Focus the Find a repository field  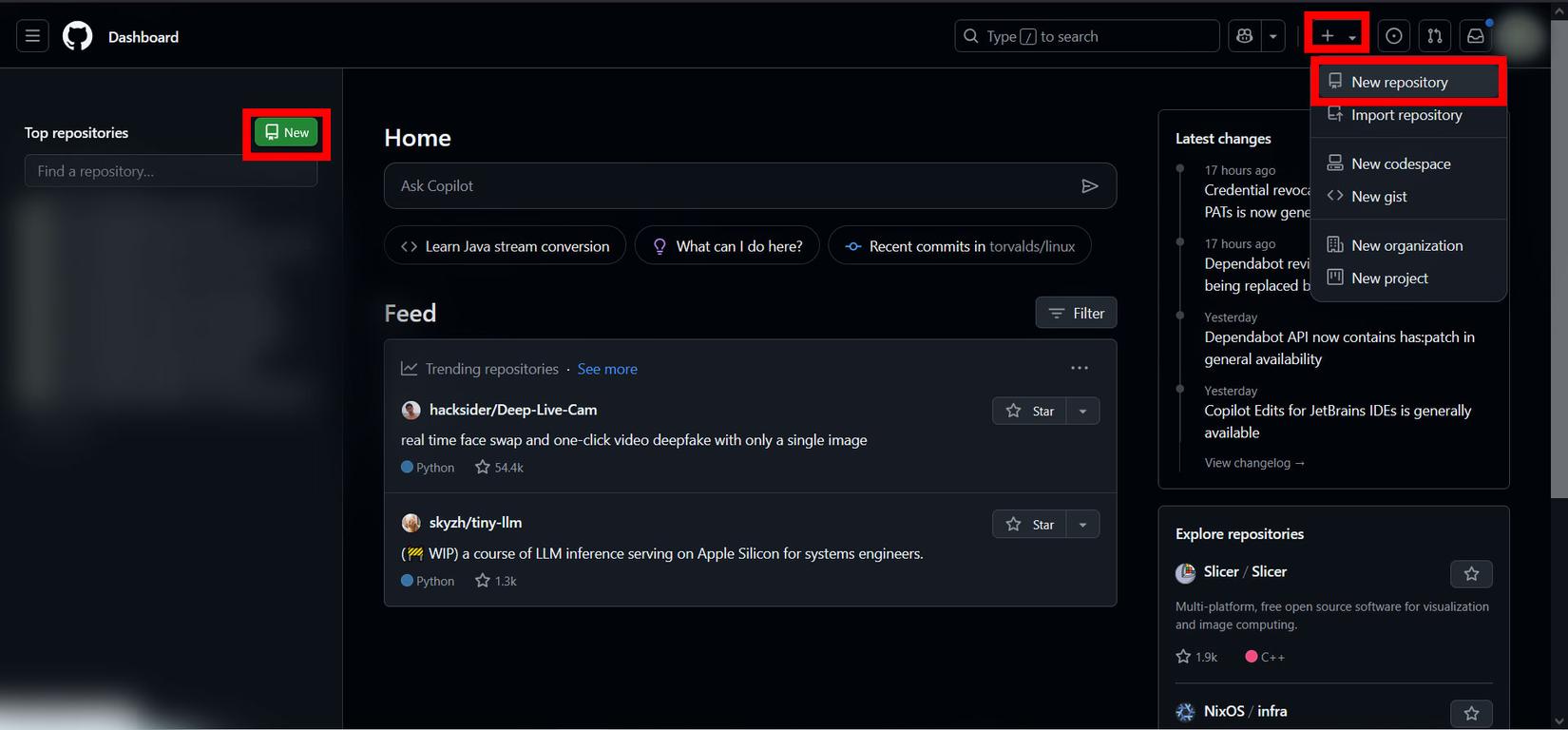(171, 171)
